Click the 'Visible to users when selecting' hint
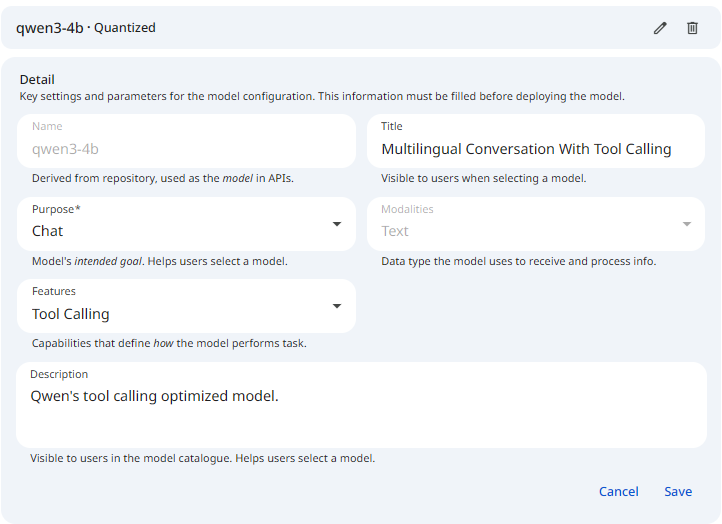The image size is (722, 524). tap(483, 179)
